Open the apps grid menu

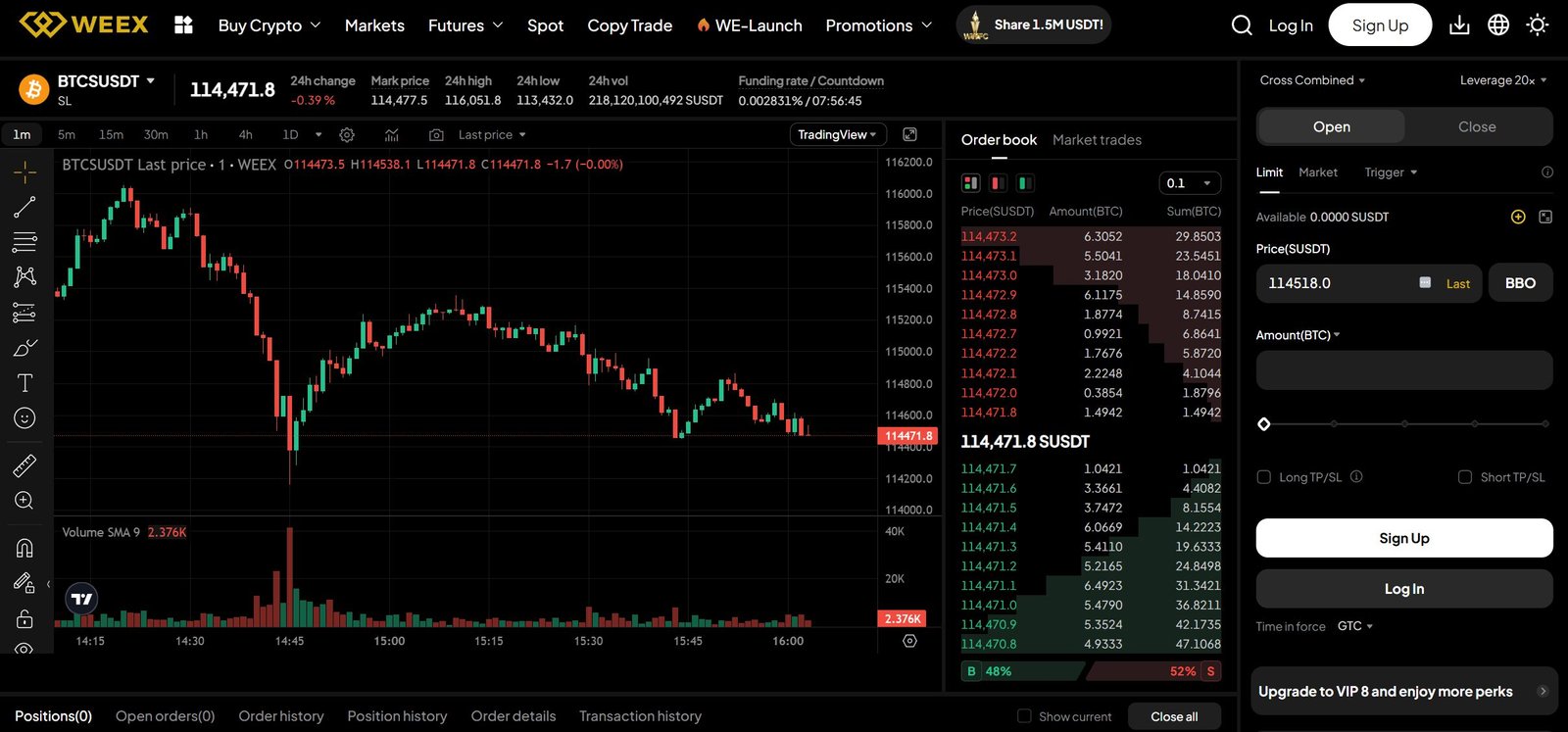pyautogui.click(x=183, y=25)
